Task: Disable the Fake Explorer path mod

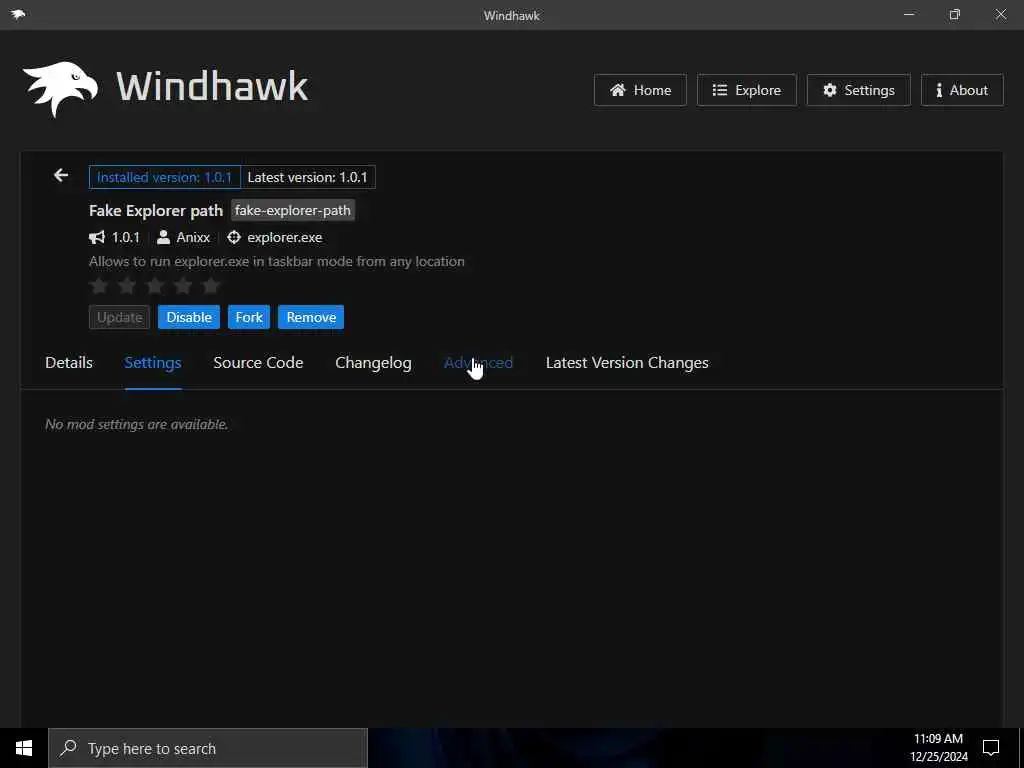Action: pyautogui.click(x=189, y=317)
